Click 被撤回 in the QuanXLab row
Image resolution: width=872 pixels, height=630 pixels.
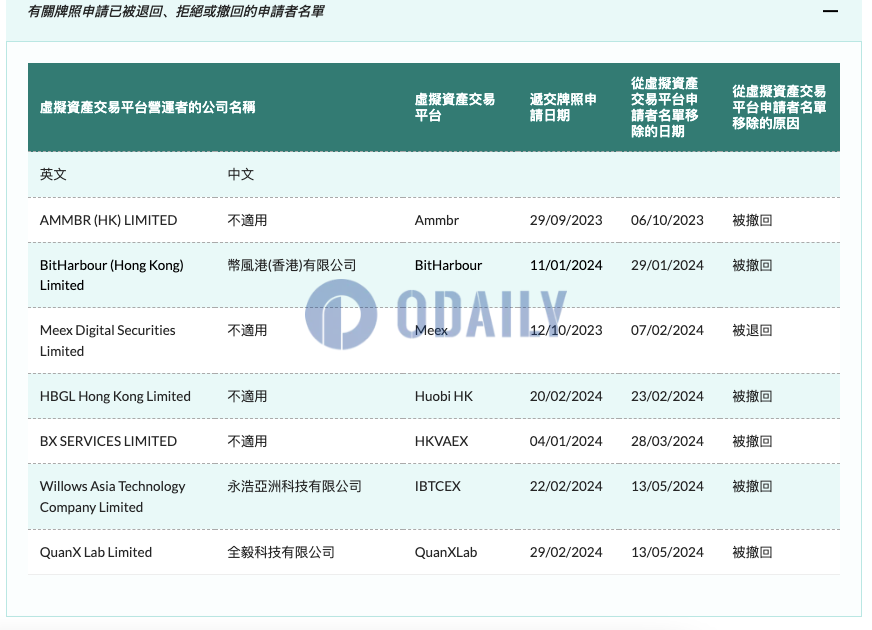(x=752, y=553)
